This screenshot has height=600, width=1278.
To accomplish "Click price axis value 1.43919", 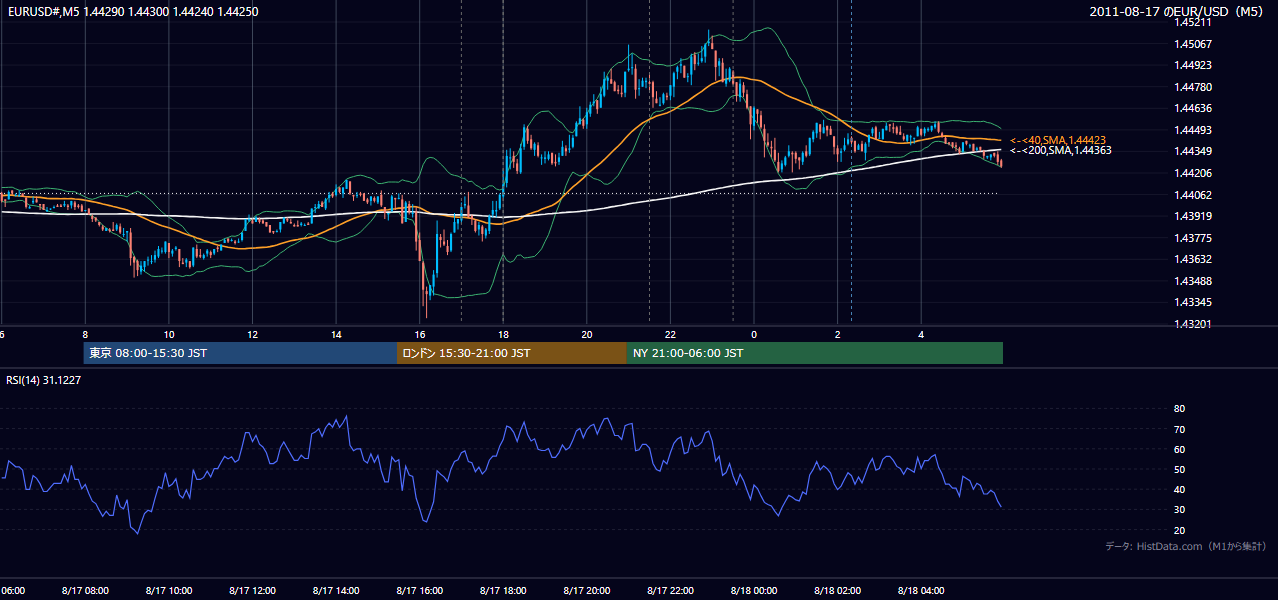I will (x=1195, y=216).
